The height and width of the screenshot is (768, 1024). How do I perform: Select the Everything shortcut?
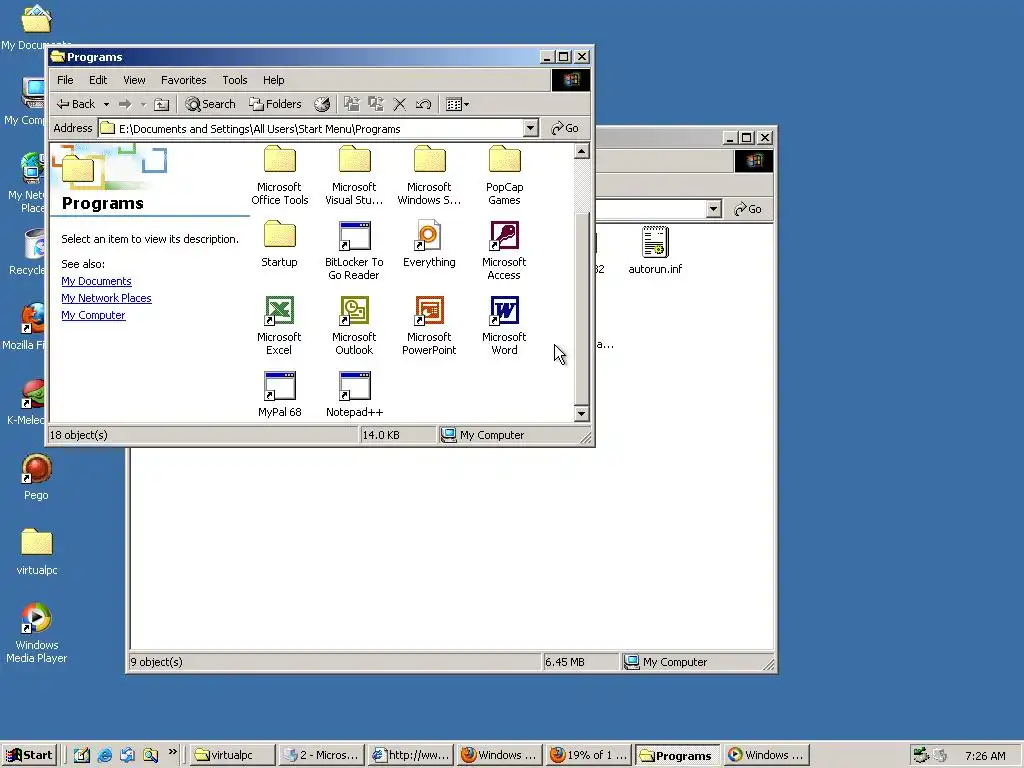429,244
